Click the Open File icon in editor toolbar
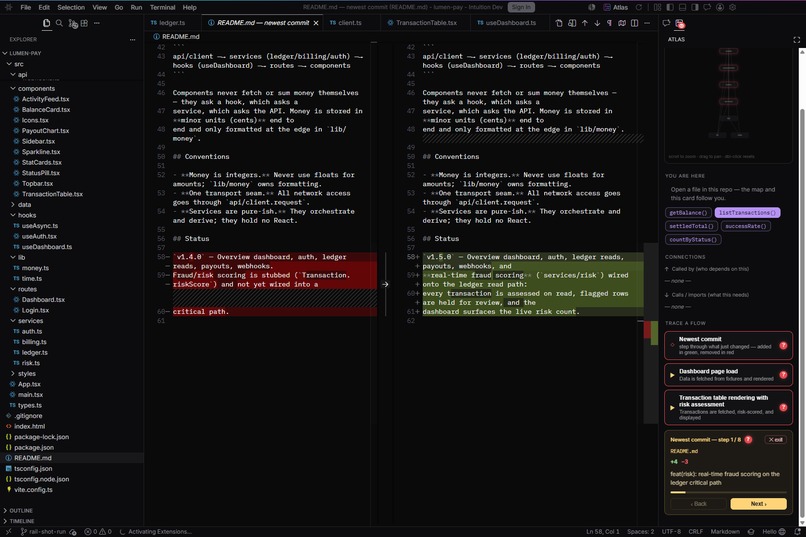The width and height of the screenshot is (806, 537). pyautogui.click(x=559, y=23)
